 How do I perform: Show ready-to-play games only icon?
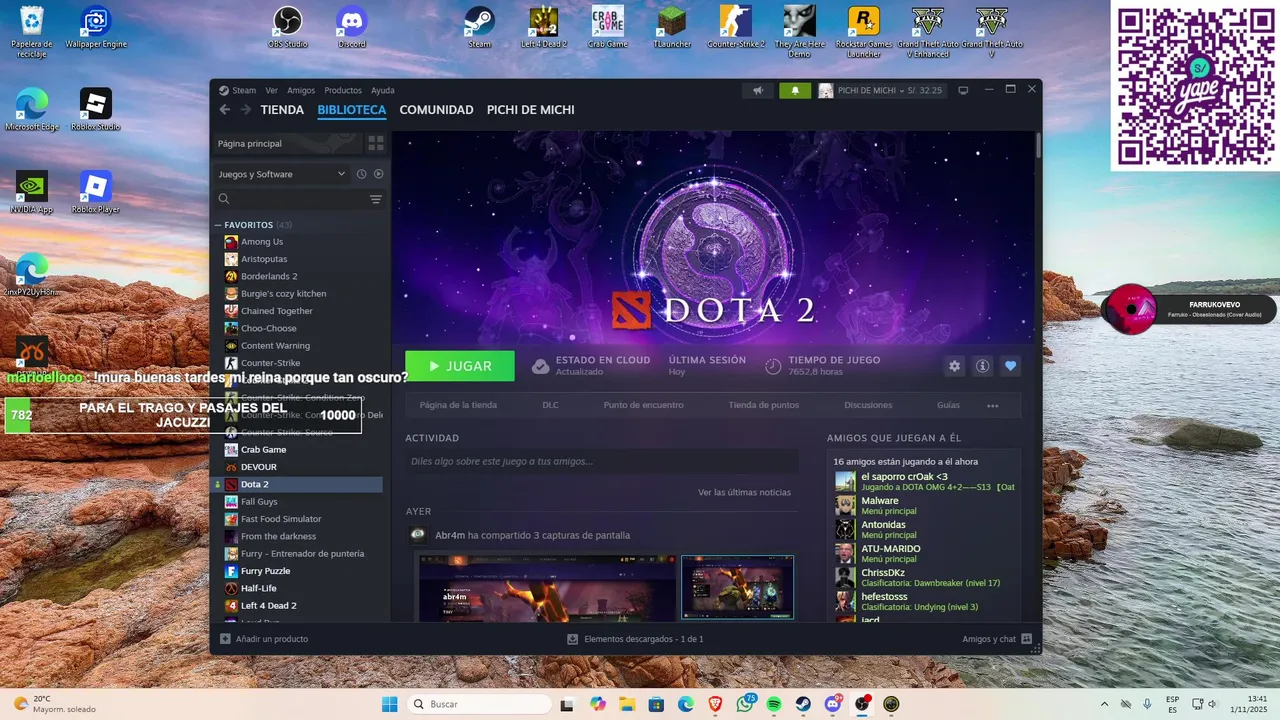click(378, 174)
